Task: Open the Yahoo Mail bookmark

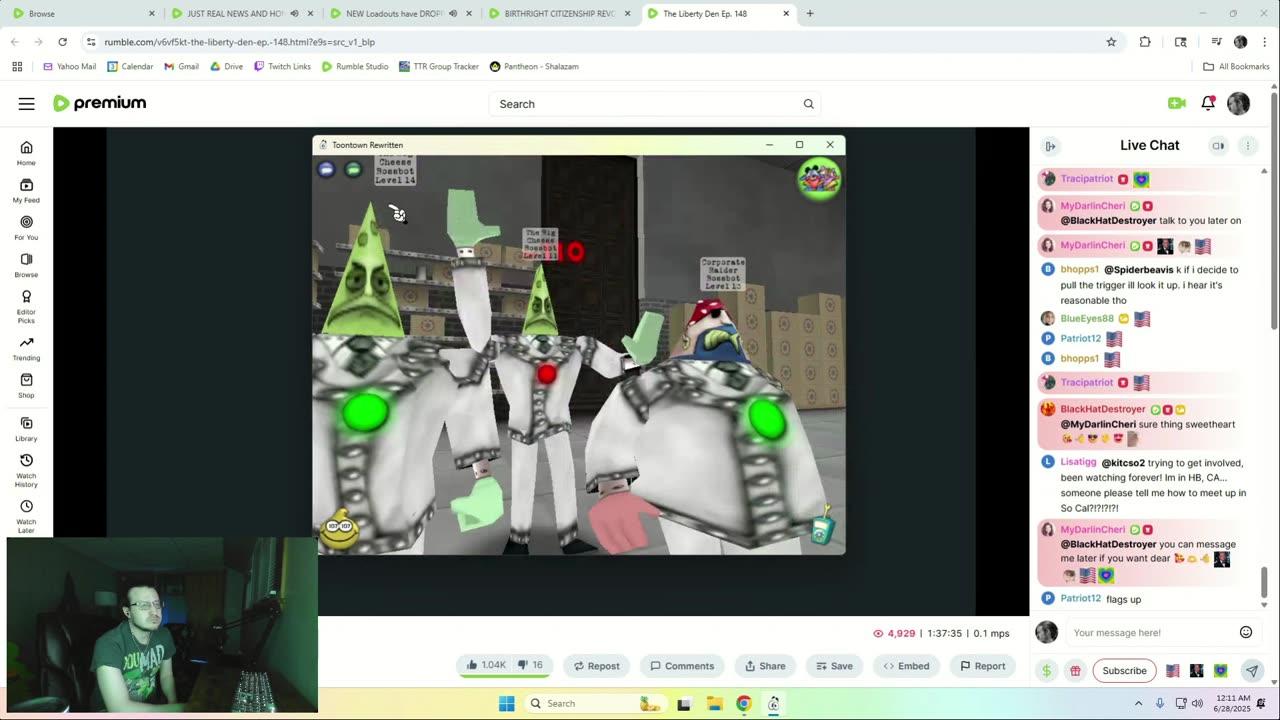Action: click(70, 67)
